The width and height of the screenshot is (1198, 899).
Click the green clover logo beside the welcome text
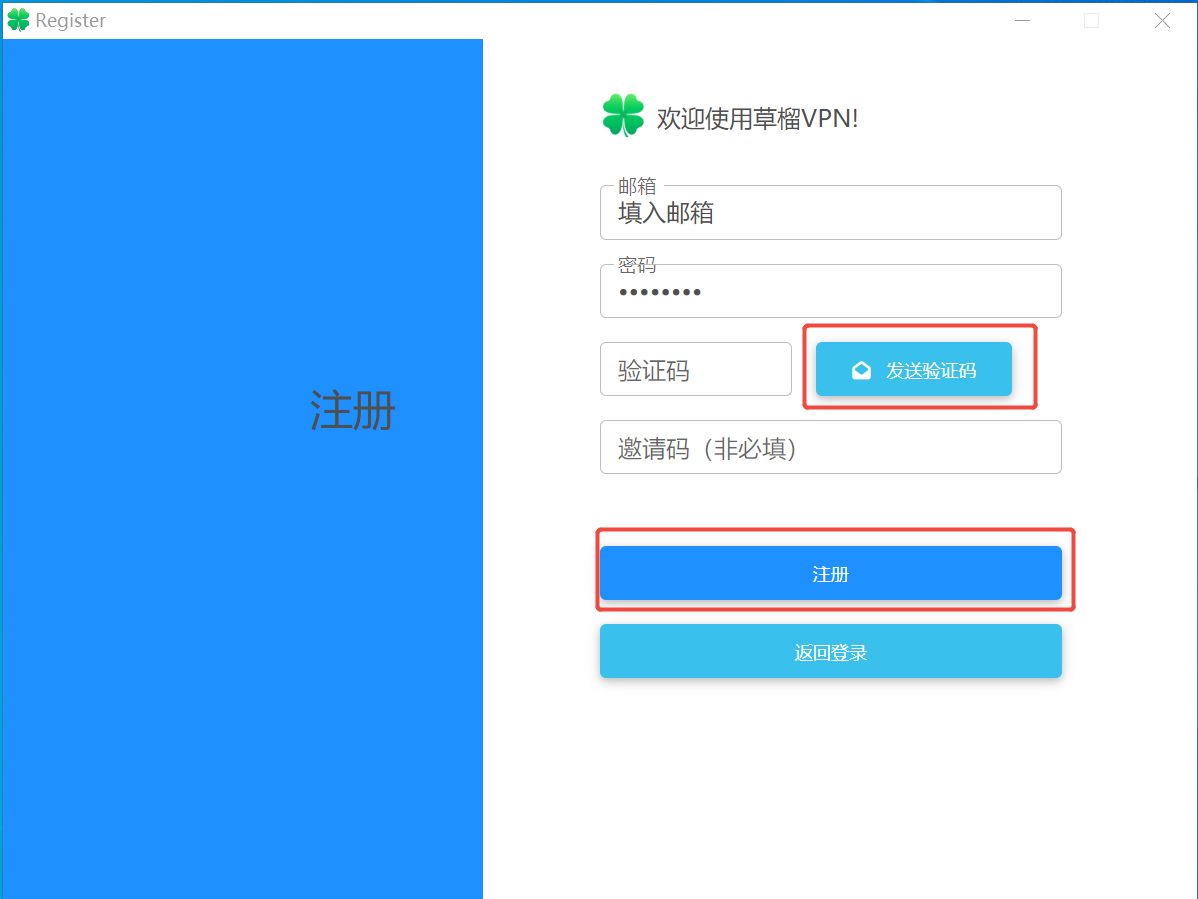pos(623,116)
